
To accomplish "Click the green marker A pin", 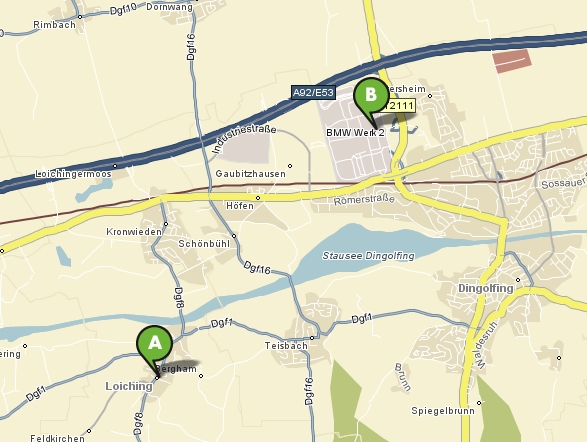I will tap(154, 347).
